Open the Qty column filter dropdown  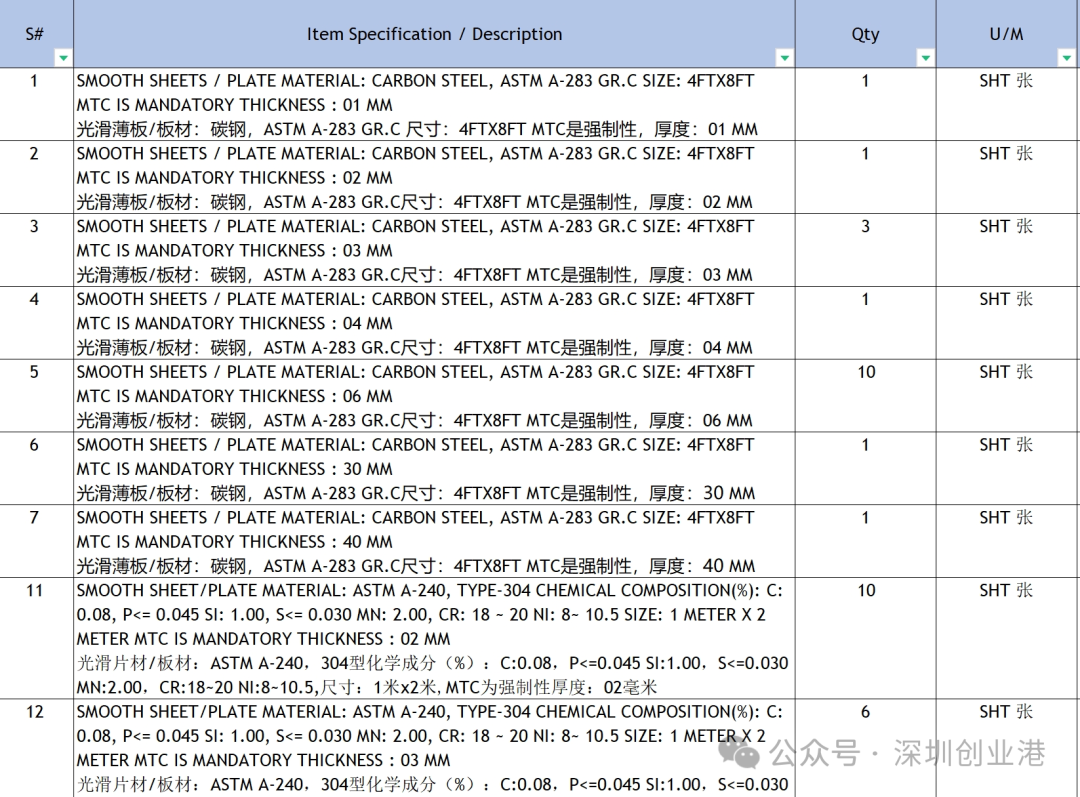tap(926, 58)
